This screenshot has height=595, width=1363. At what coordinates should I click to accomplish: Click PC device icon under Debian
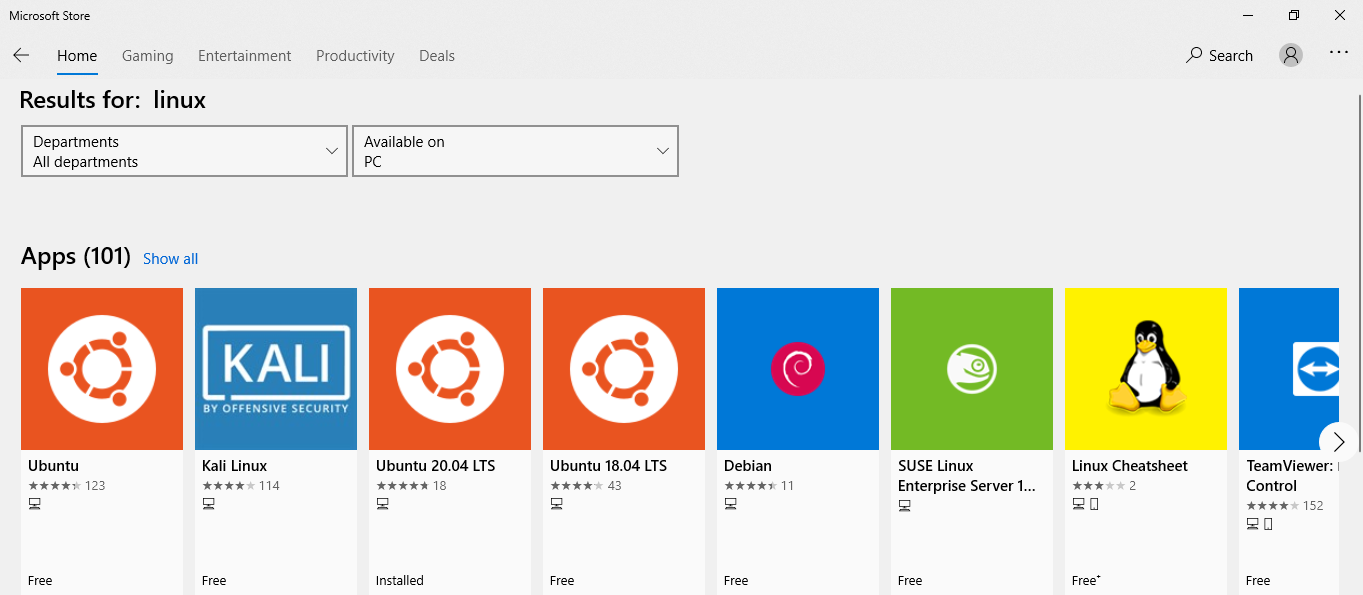tap(731, 504)
